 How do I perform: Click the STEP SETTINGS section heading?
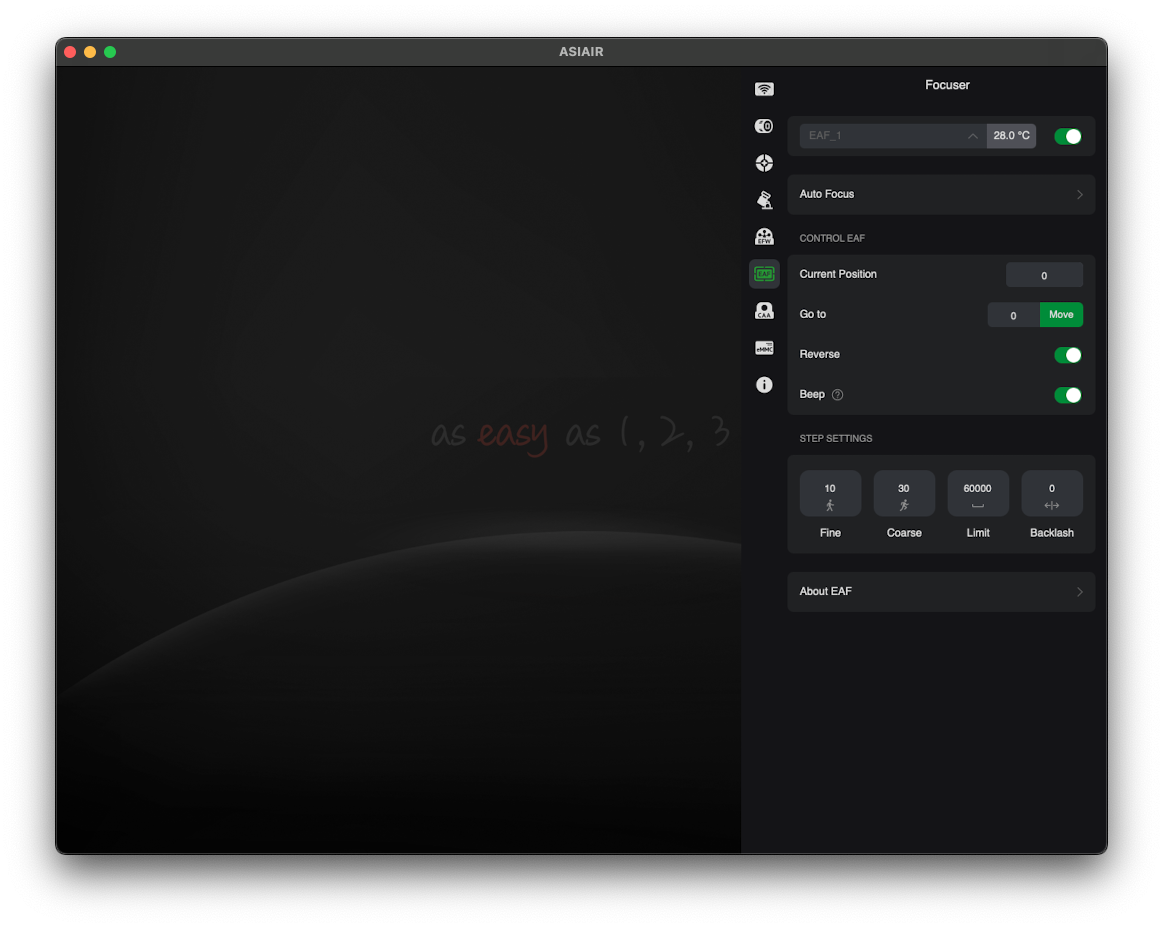pos(836,438)
